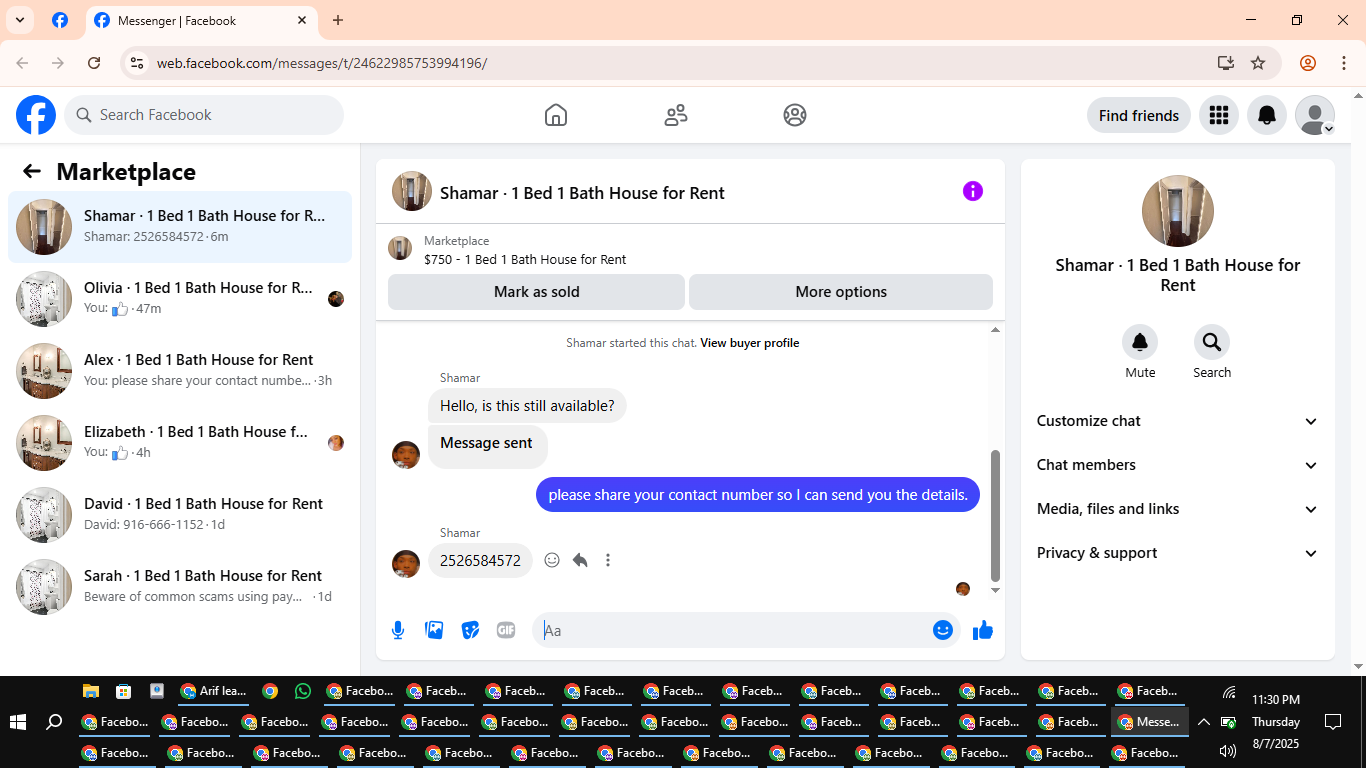Open the Facebook menu grid icon
The image size is (1366, 768).
pos(1219,115)
